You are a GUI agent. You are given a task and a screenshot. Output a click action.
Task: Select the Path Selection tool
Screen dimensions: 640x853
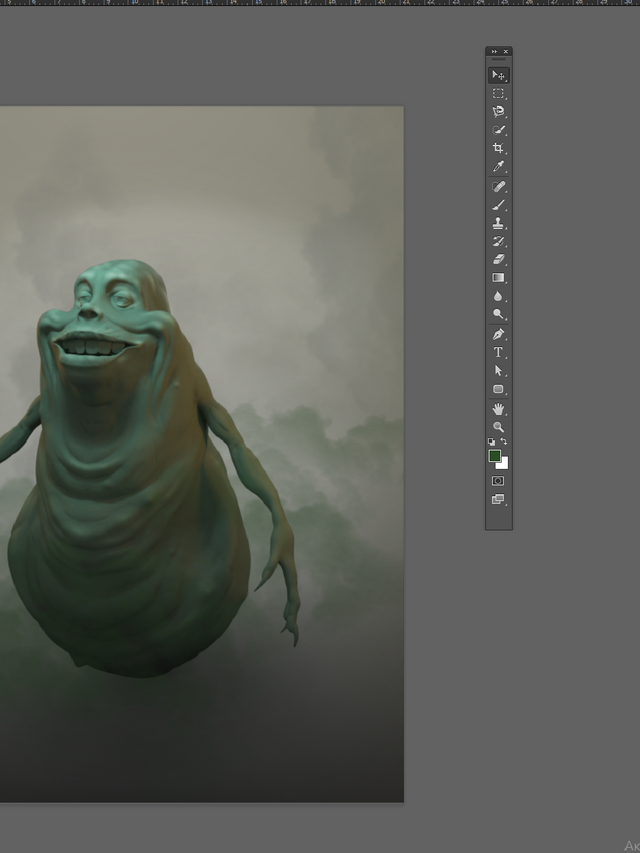click(499, 370)
